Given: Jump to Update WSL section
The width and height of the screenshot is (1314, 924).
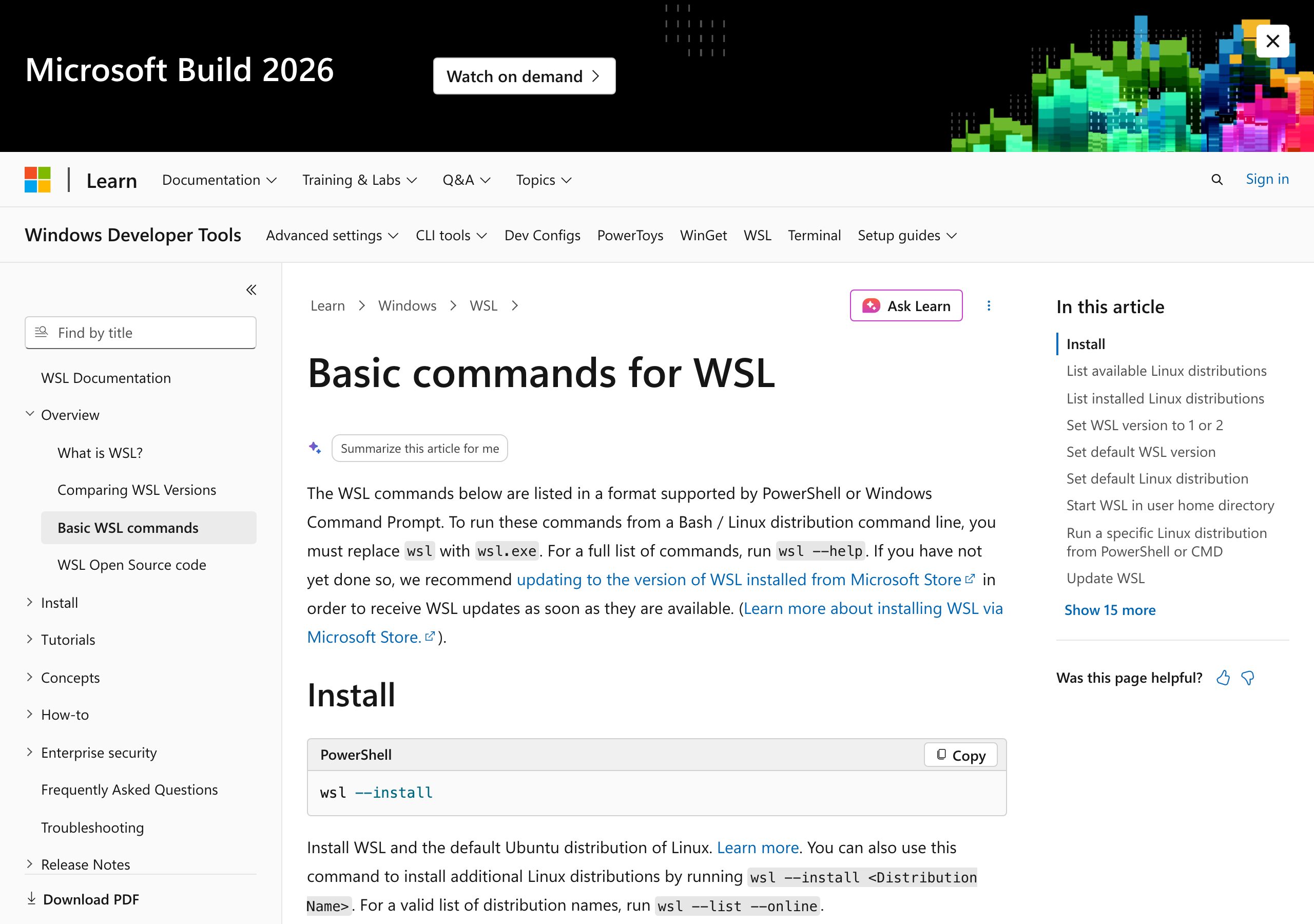Looking at the screenshot, I should click(x=1106, y=578).
